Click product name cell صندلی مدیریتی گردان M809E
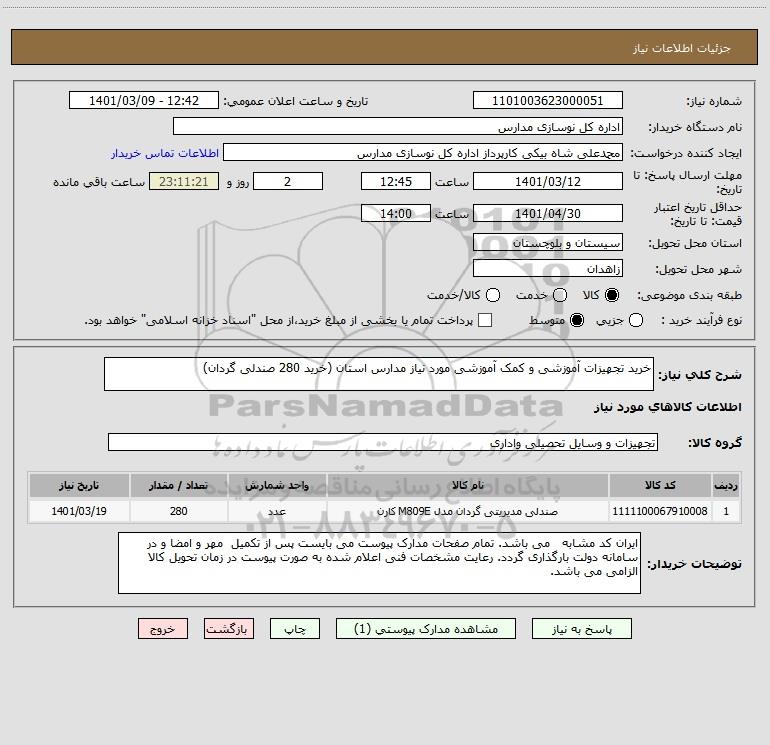 tap(468, 511)
